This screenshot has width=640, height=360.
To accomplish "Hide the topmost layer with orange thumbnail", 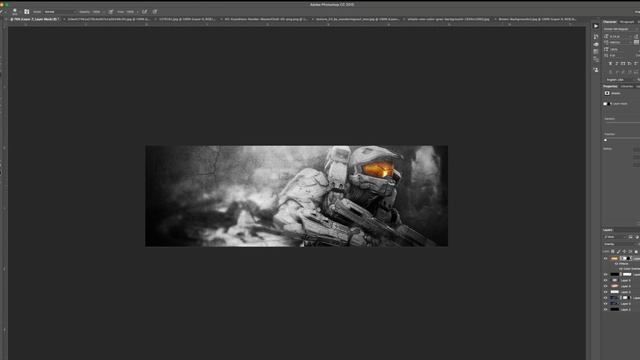I will coord(606,258).
